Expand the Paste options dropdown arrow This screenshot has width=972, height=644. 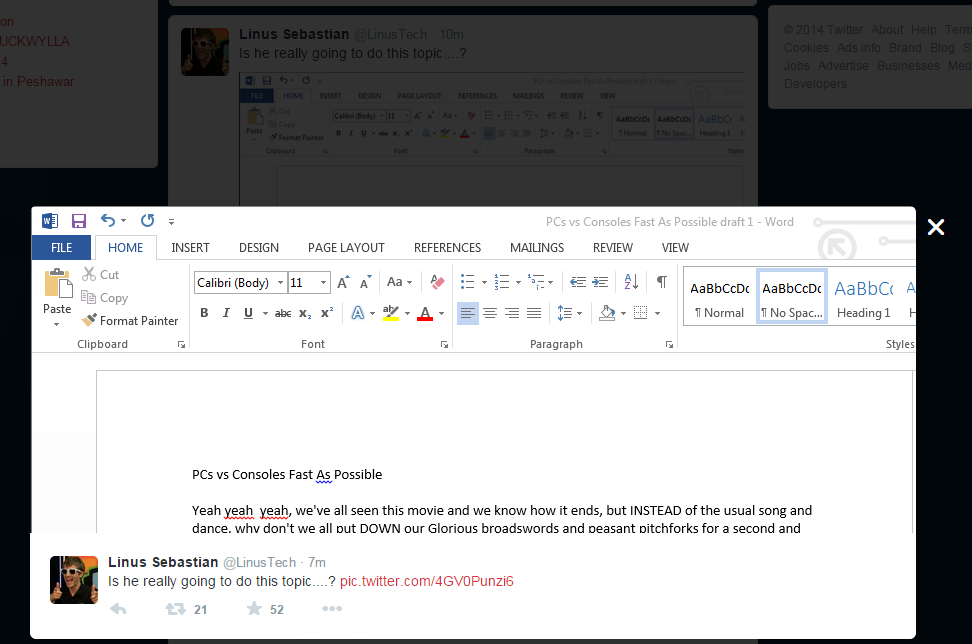56,324
